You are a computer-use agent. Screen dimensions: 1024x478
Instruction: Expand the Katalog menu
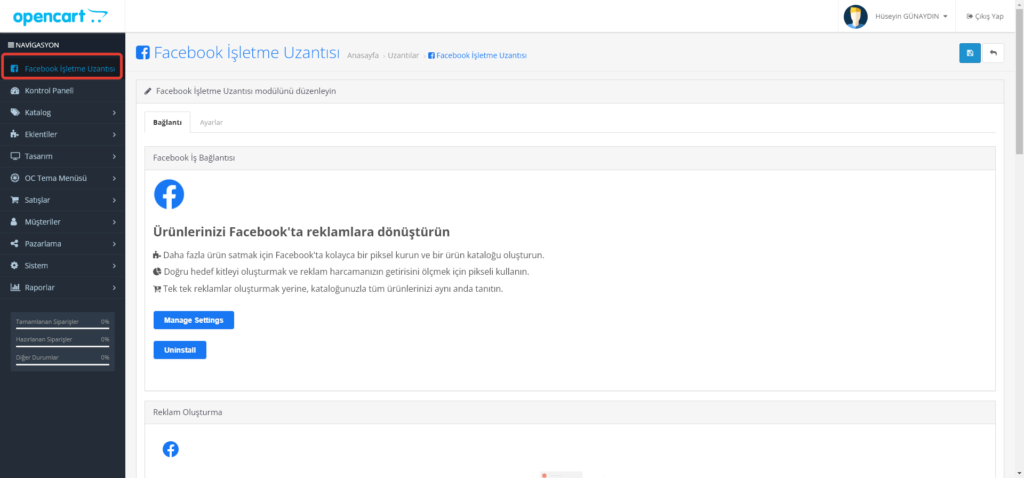click(x=62, y=112)
